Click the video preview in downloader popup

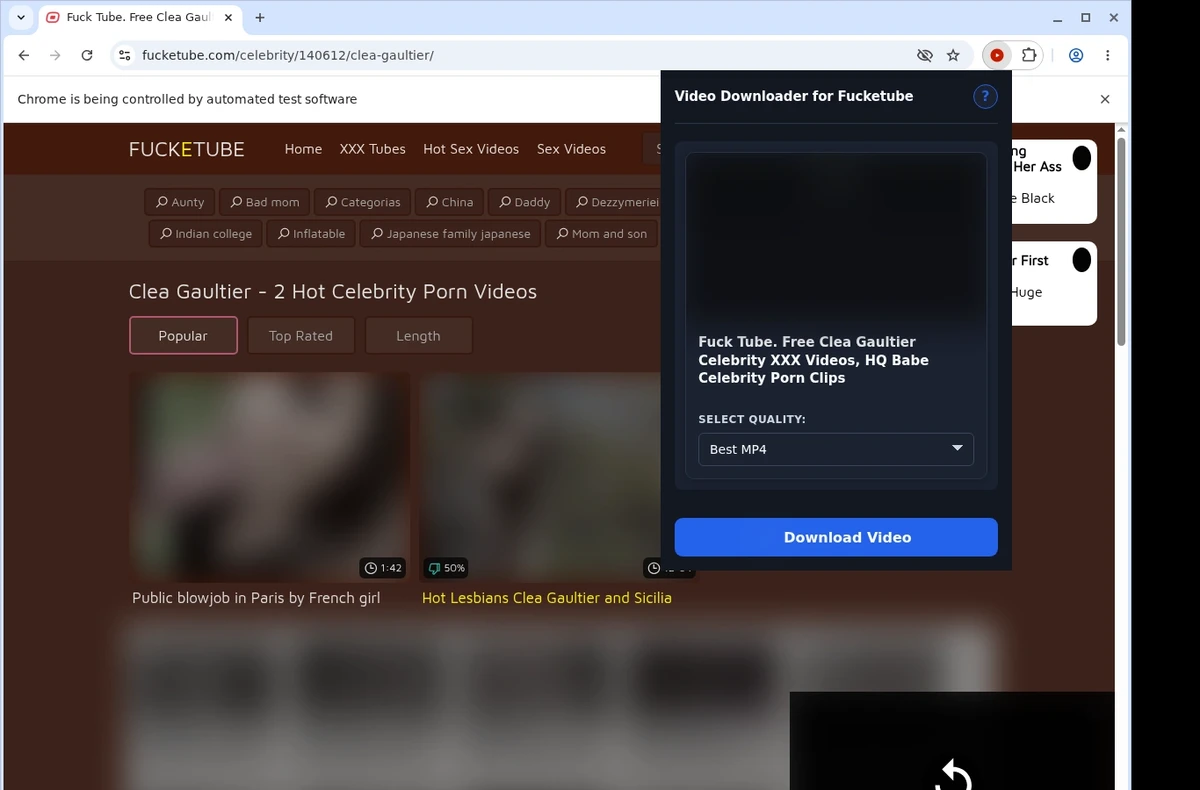(x=836, y=238)
